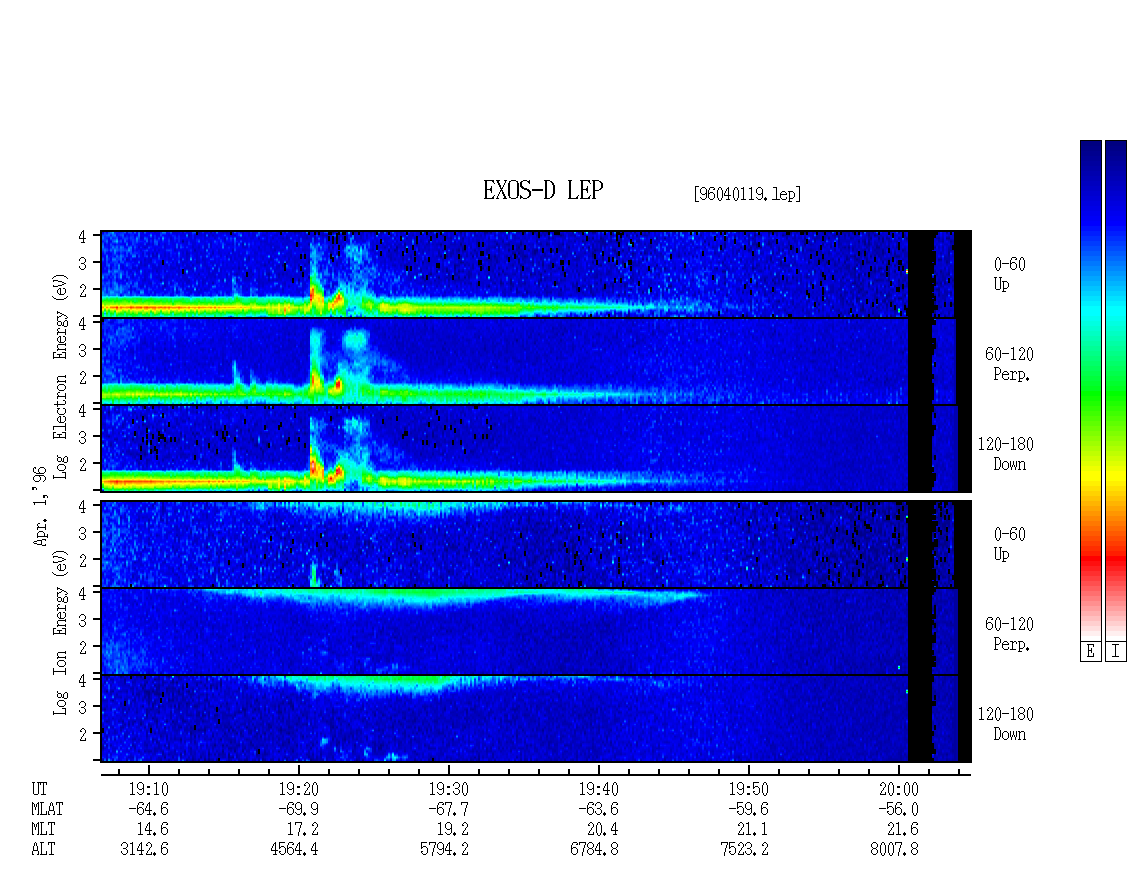Click the MLT row label
1130x875 pixels.
pyautogui.click(x=43, y=829)
